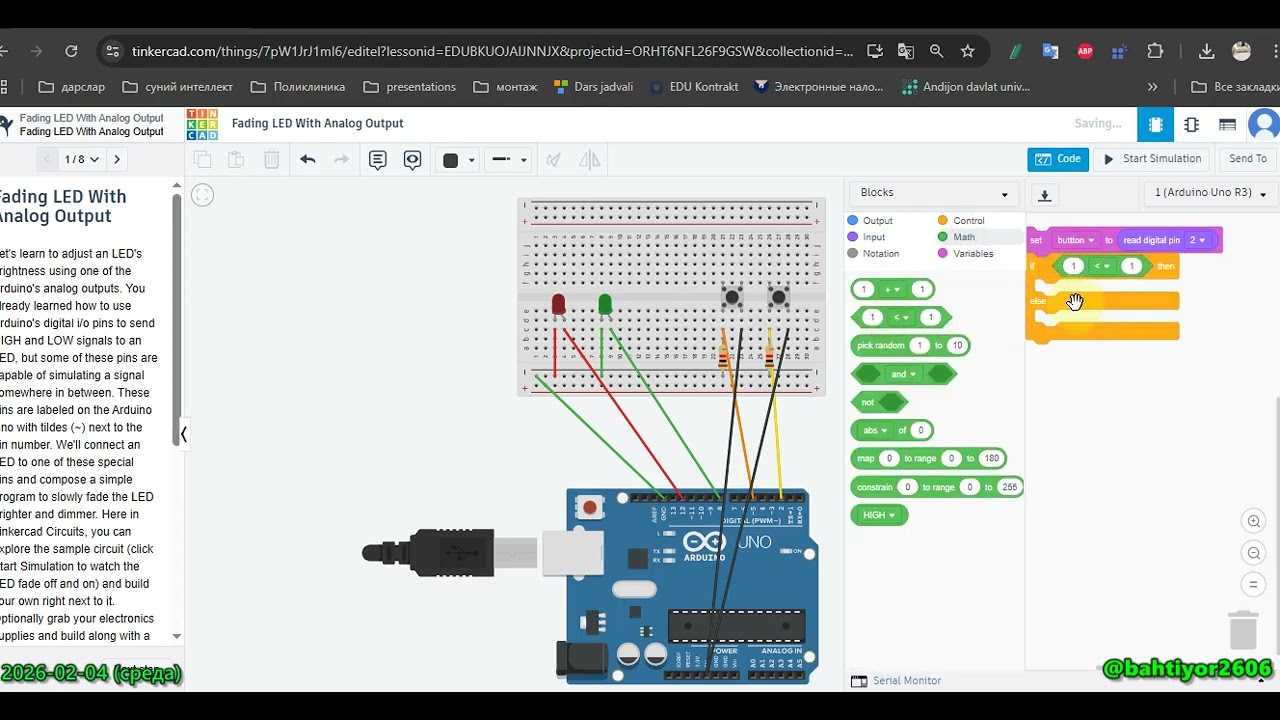Undo the last action
Image resolution: width=1280 pixels, height=720 pixels.
(x=308, y=160)
